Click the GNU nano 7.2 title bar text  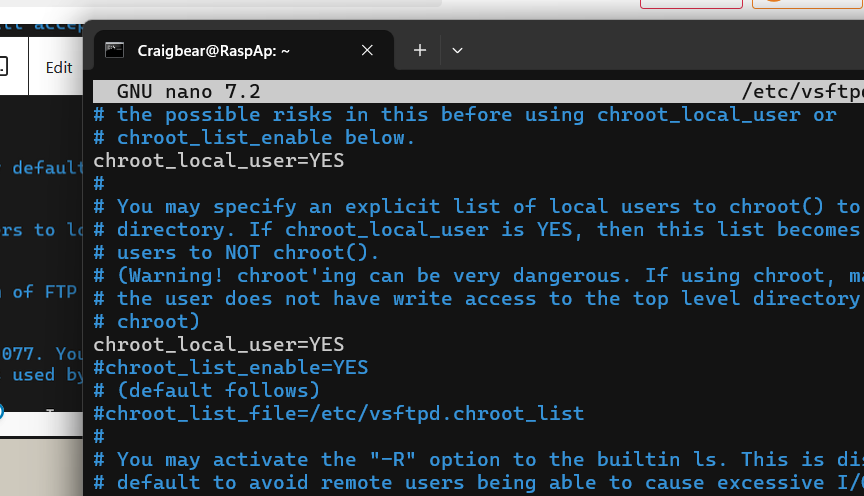pyautogui.click(x=188, y=91)
